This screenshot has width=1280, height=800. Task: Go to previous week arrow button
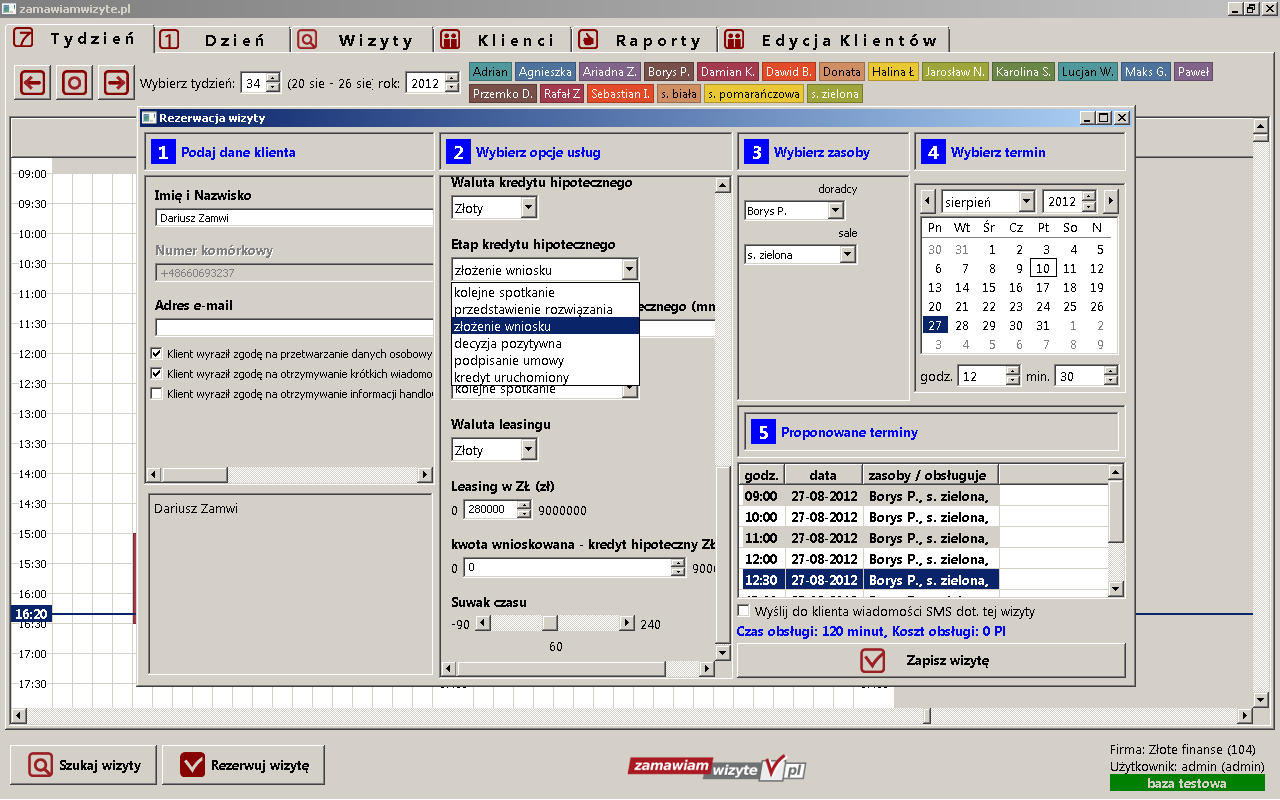[x=33, y=82]
